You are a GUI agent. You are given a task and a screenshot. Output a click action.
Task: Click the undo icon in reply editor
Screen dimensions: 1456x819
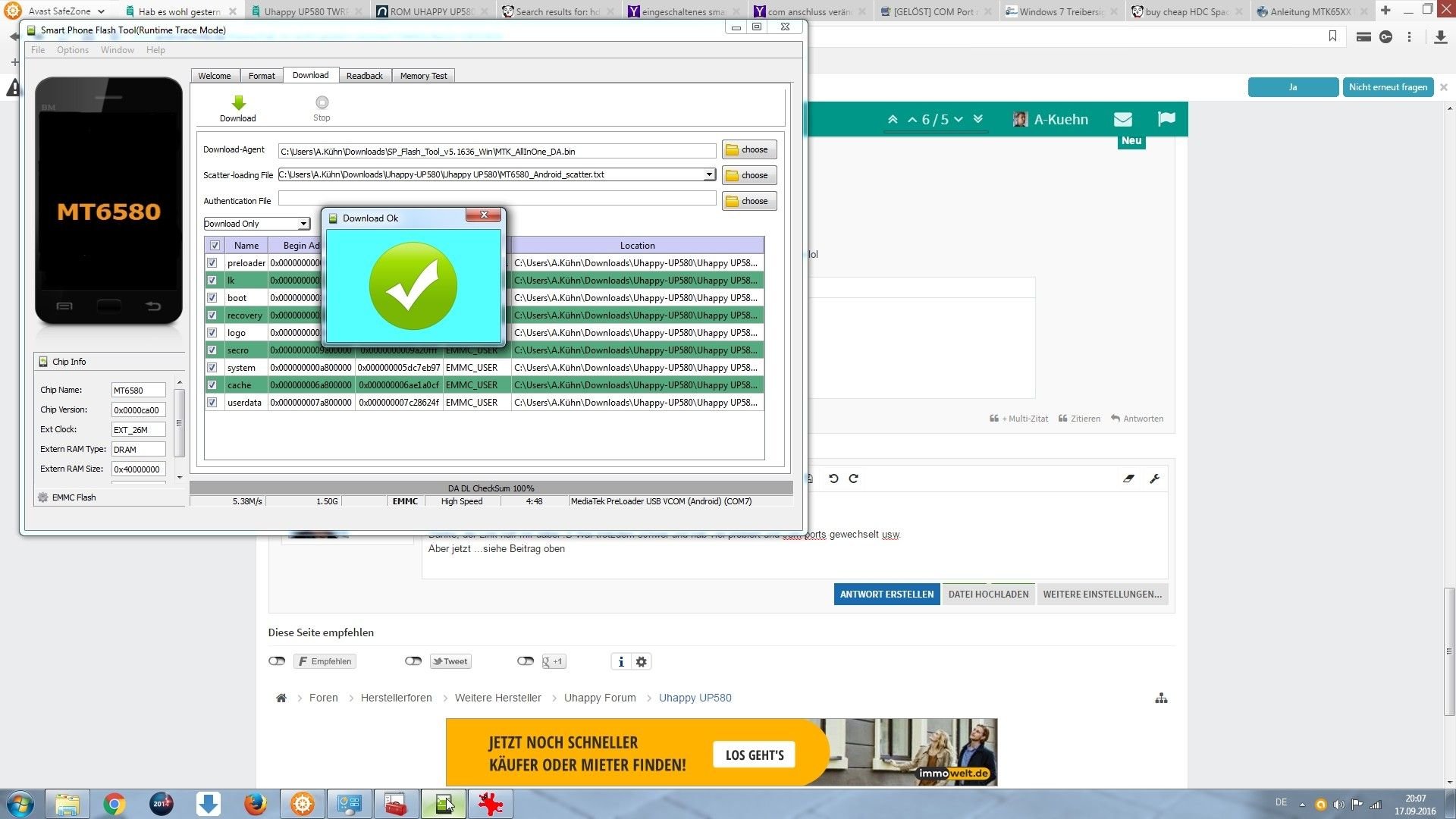833,479
